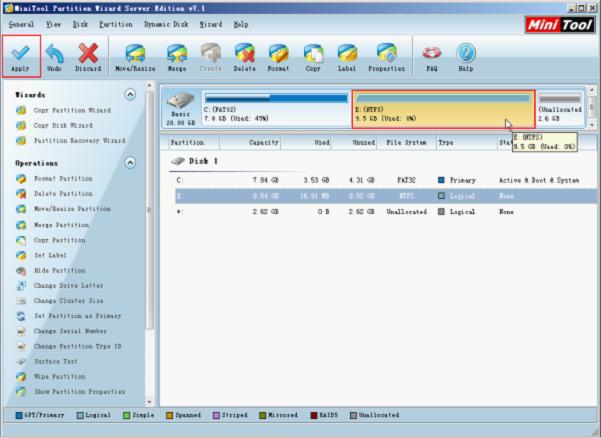Select the E: NTFS block in disk map

443,109
